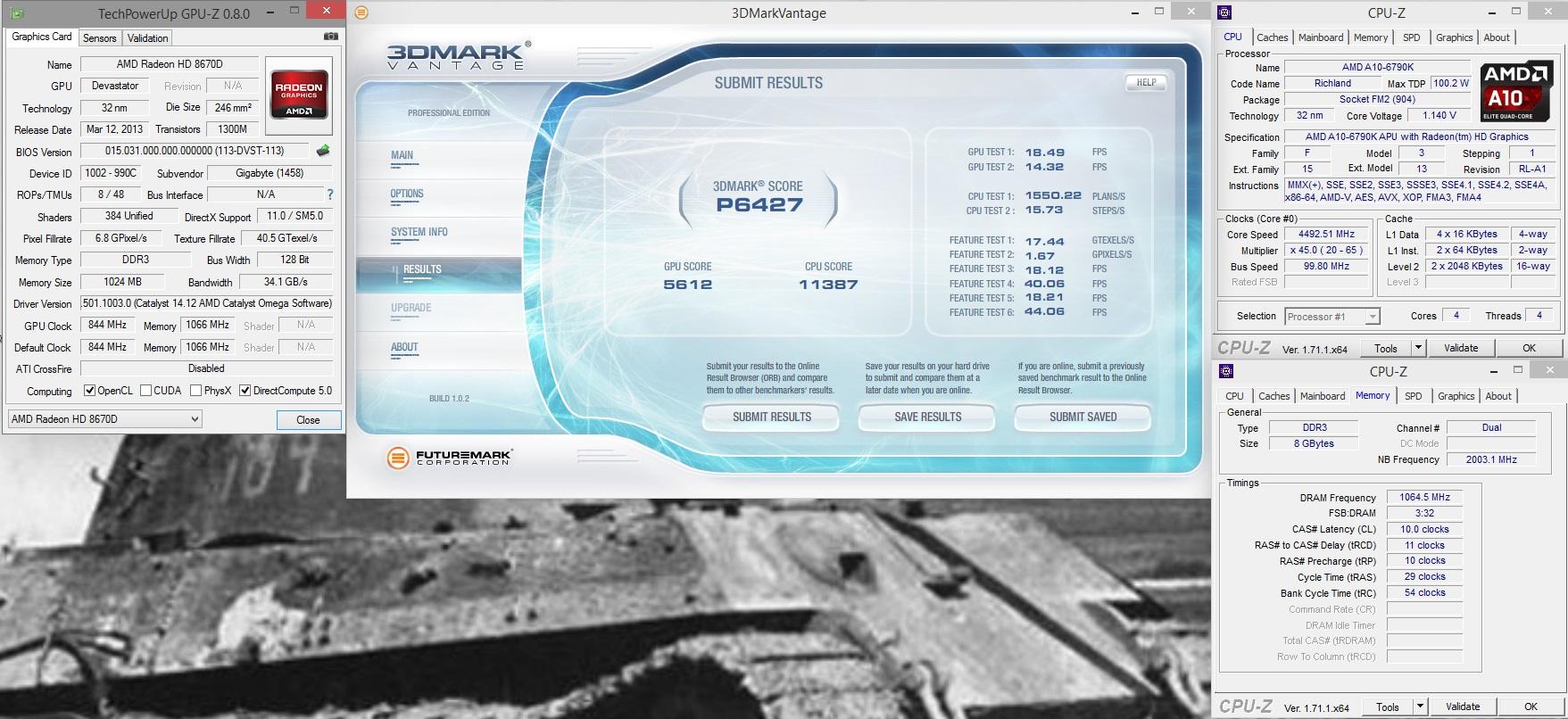The width and height of the screenshot is (1568, 719).
Task: Click OK in bottom CPU-Z window
Action: point(1531,707)
